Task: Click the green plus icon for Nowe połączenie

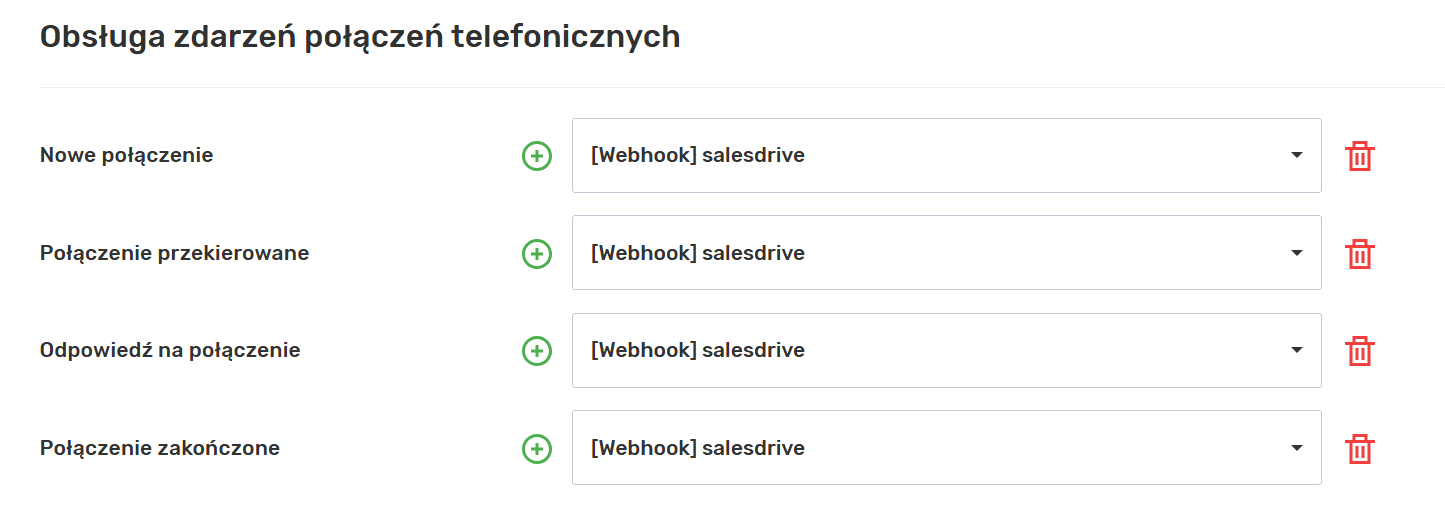Action: (x=537, y=156)
